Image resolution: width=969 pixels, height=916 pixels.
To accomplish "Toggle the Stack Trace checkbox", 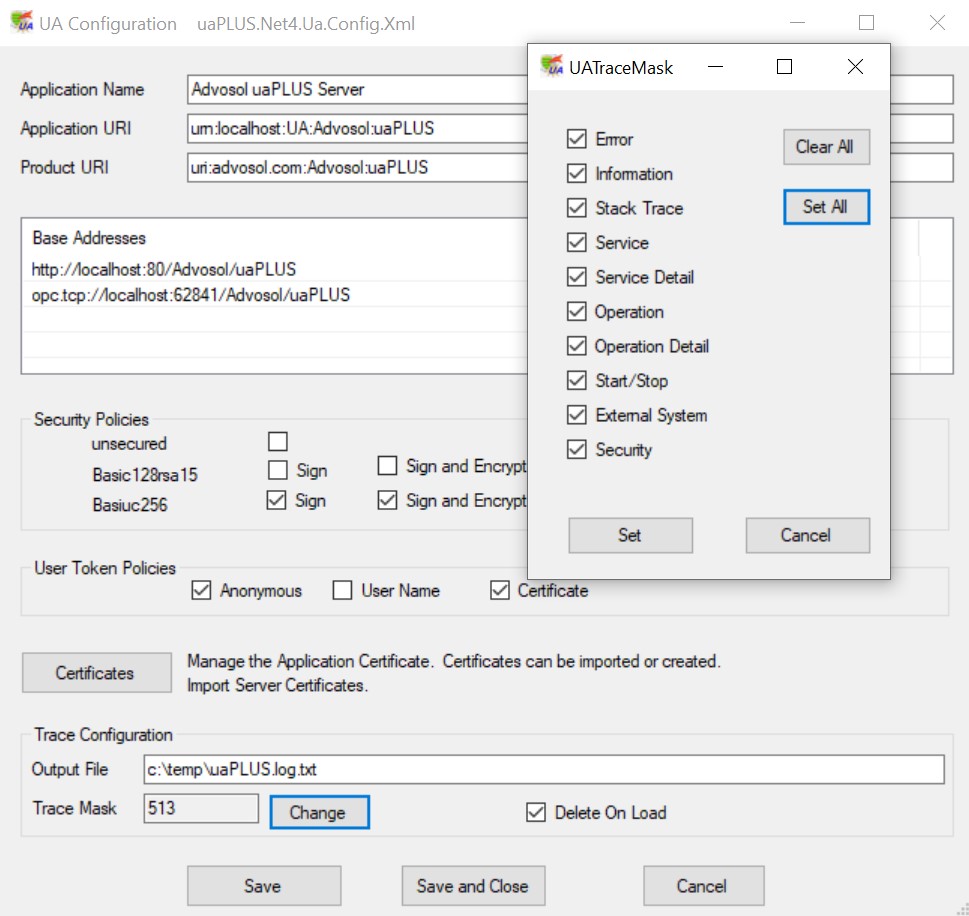I will click(576, 208).
